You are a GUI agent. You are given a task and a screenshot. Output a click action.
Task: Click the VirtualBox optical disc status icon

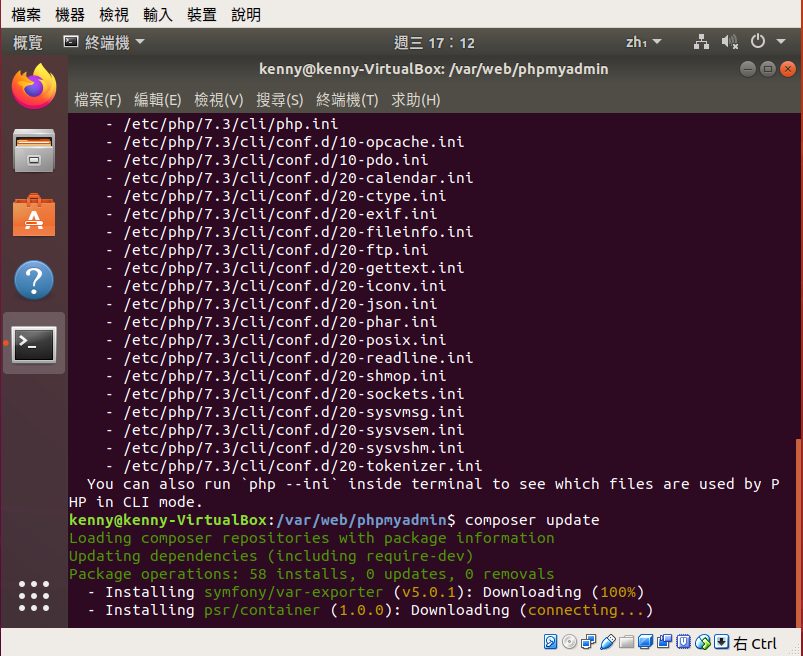coord(569,642)
